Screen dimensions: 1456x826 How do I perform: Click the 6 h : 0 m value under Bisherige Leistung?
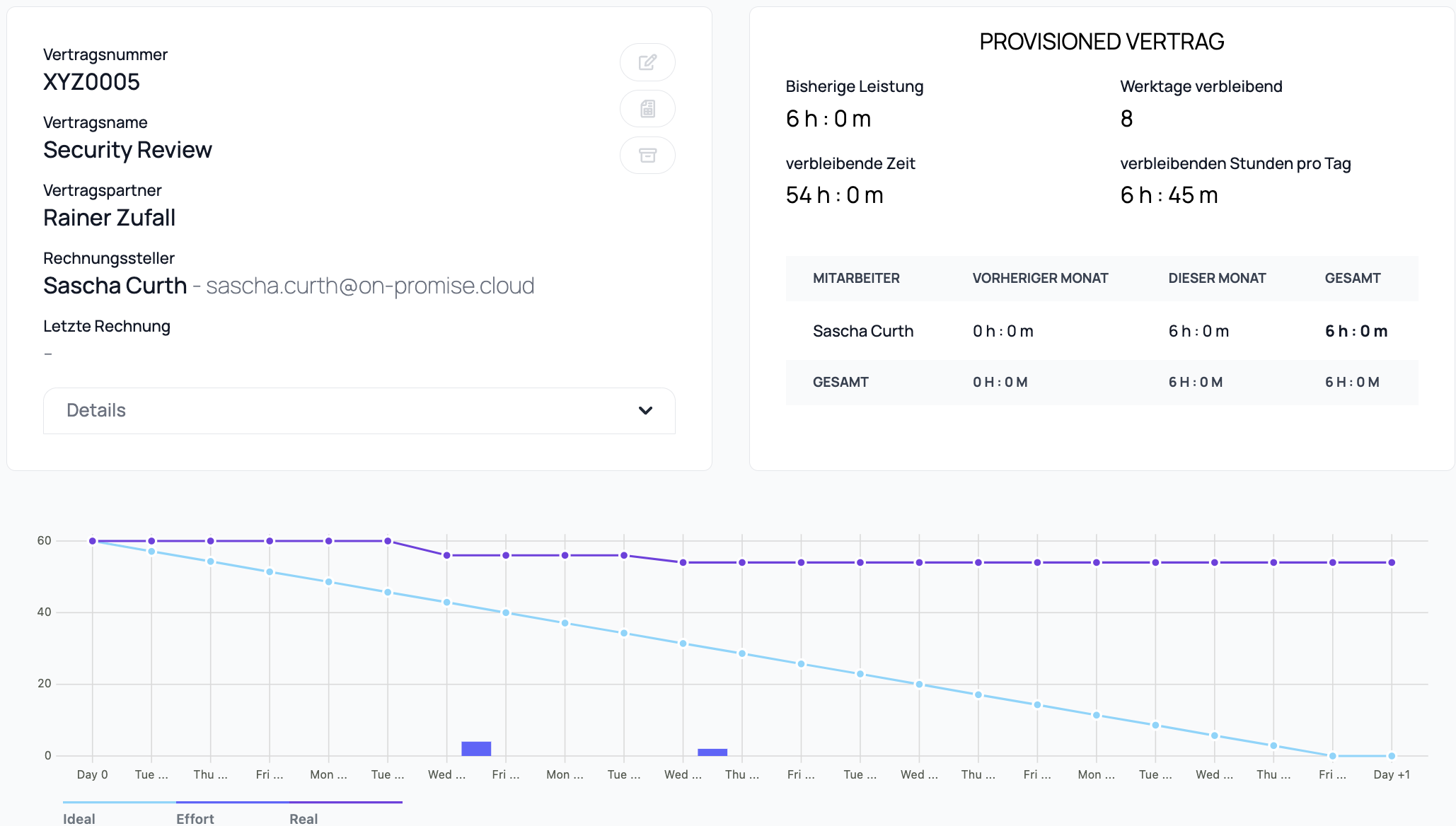click(x=828, y=119)
